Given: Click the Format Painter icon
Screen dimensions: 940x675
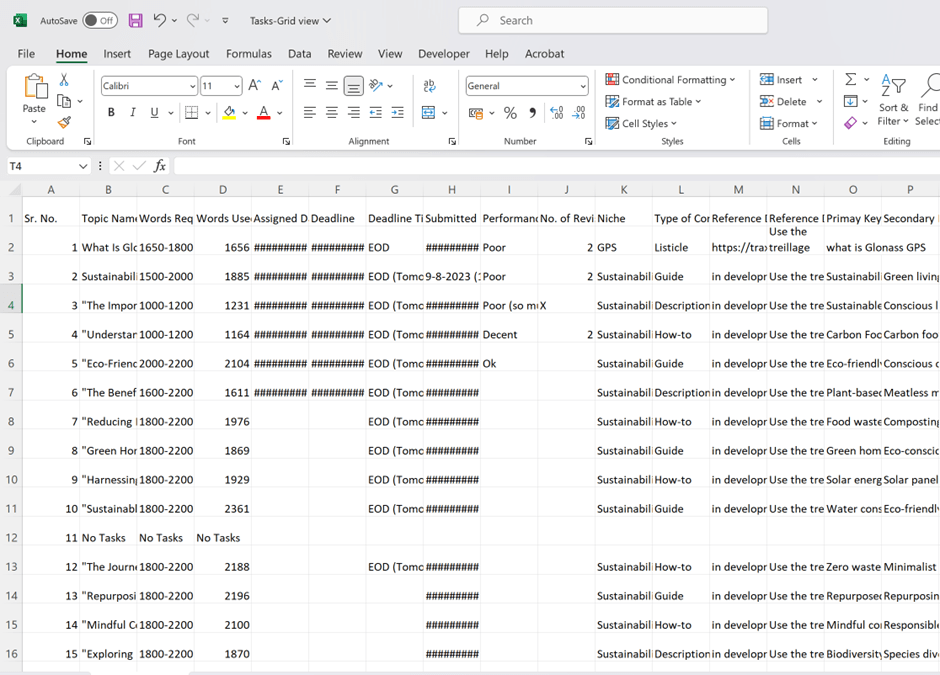Looking at the screenshot, I should (64, 122).
